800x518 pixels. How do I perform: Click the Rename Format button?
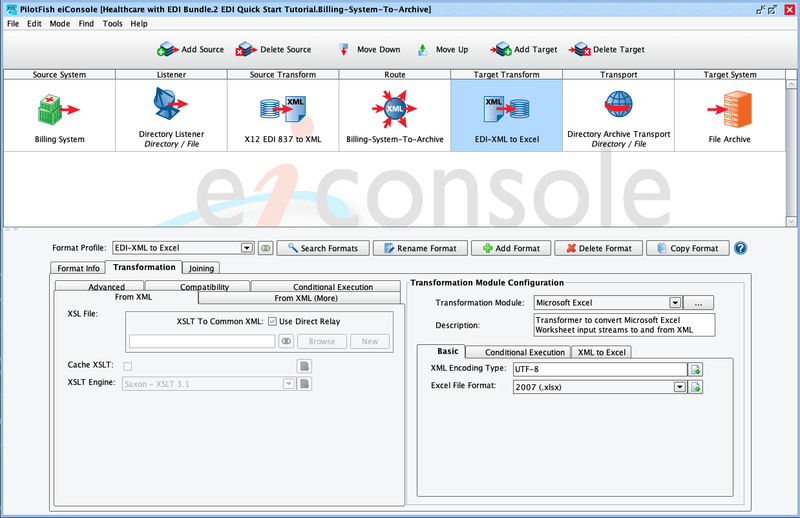coord(420,248)
